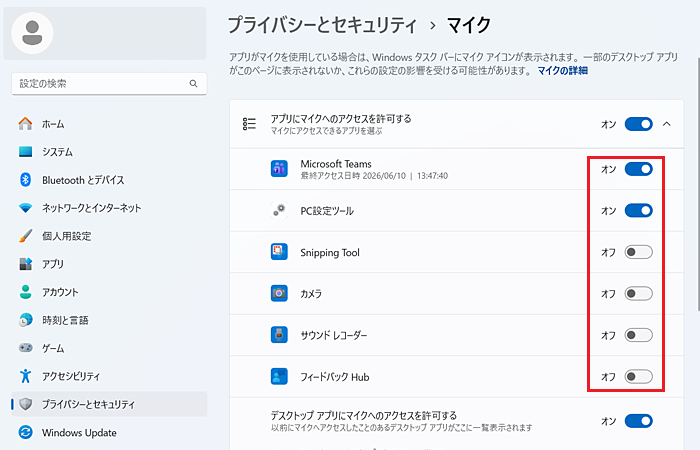
Task: Click the サウンド レコーダー app icon
Action: (279, 335)
